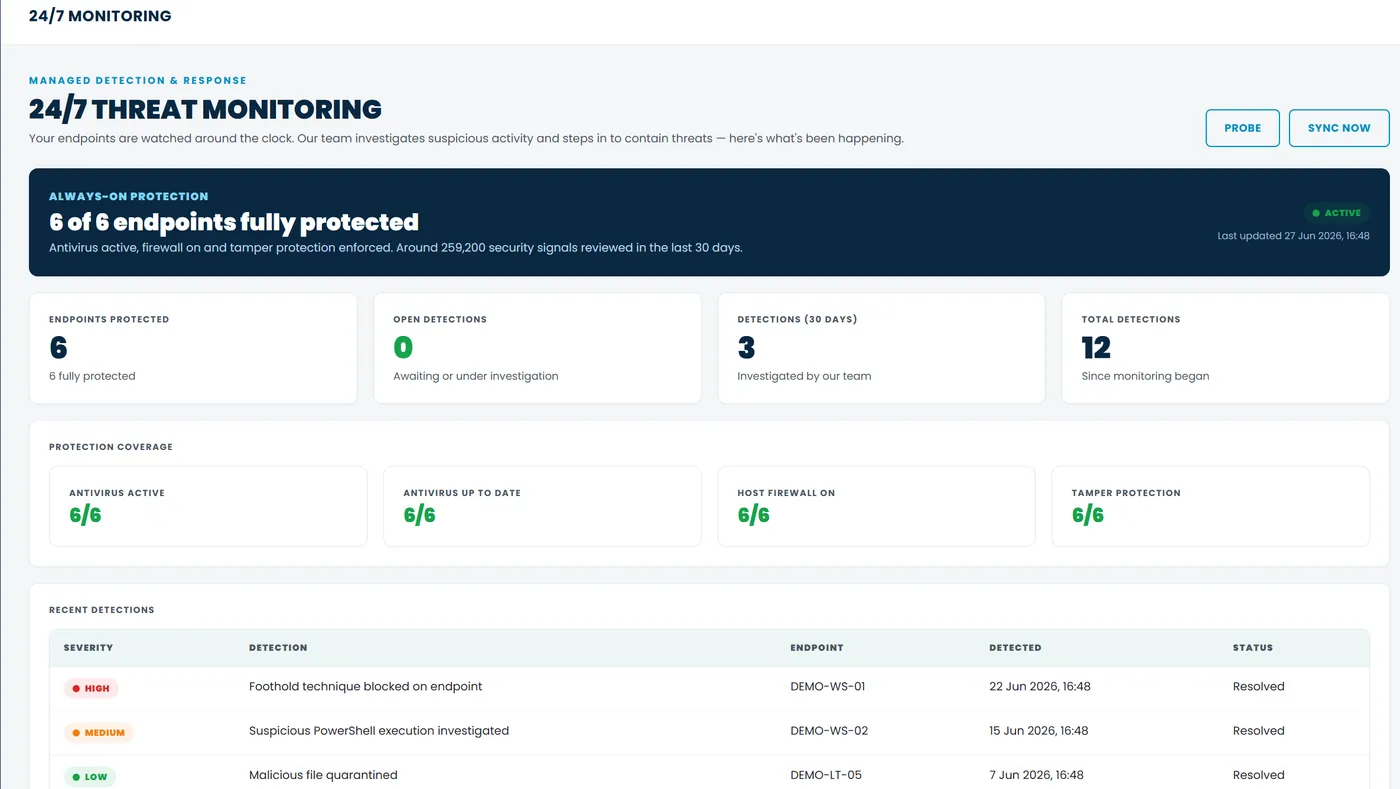The image size is (1400, 789).
Task: Select the HIGH severity badge
Action: [91, 688]
